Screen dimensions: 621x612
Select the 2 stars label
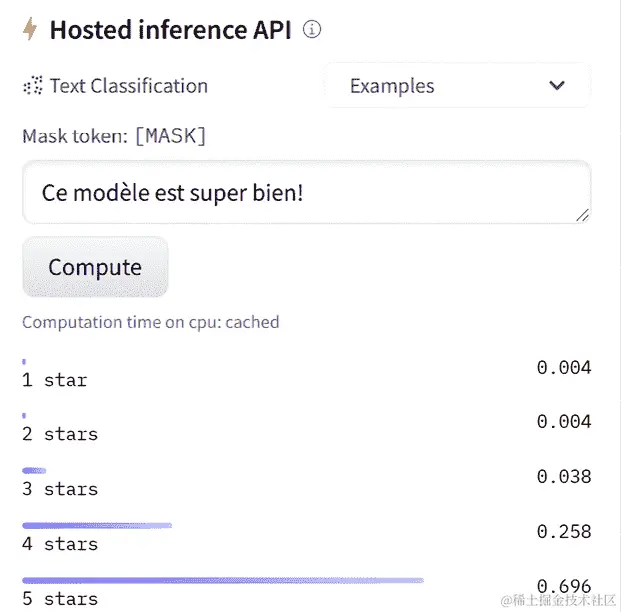click(x=60, y=434)
